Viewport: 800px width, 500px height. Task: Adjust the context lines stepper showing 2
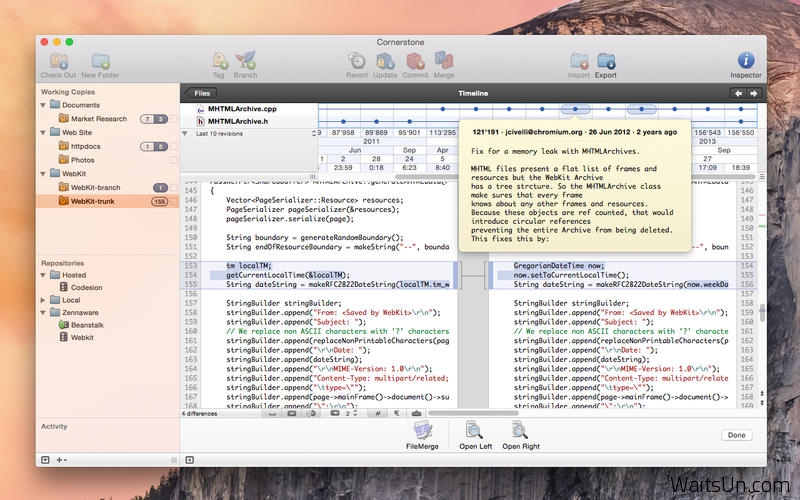[x=355, y=413]
